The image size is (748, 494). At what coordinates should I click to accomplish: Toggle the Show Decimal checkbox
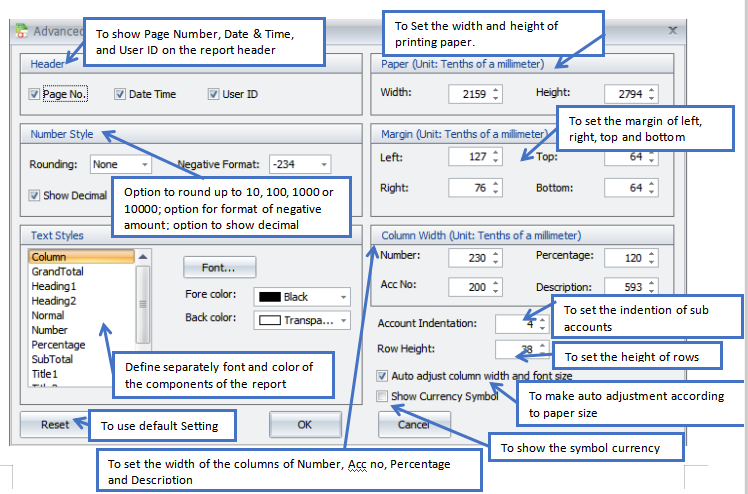click(x=34, y=196)
